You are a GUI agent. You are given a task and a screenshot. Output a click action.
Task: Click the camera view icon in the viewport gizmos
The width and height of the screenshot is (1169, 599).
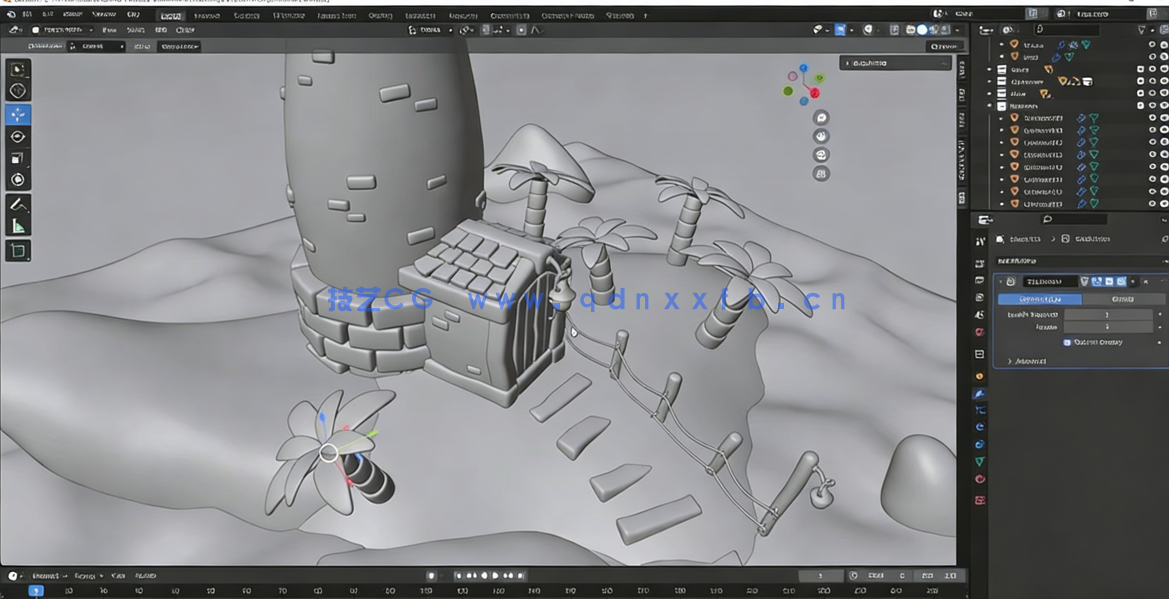pos(821,155)
